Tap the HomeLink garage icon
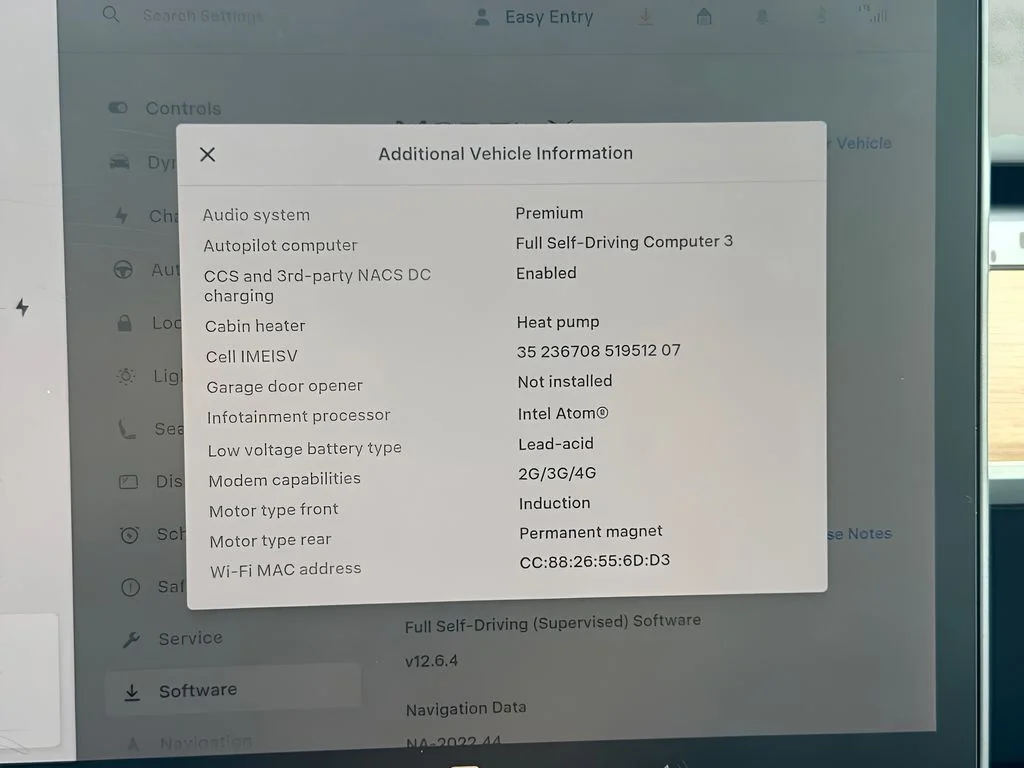The height and width of the screenshot is (768, 1024). coord(704,16)
